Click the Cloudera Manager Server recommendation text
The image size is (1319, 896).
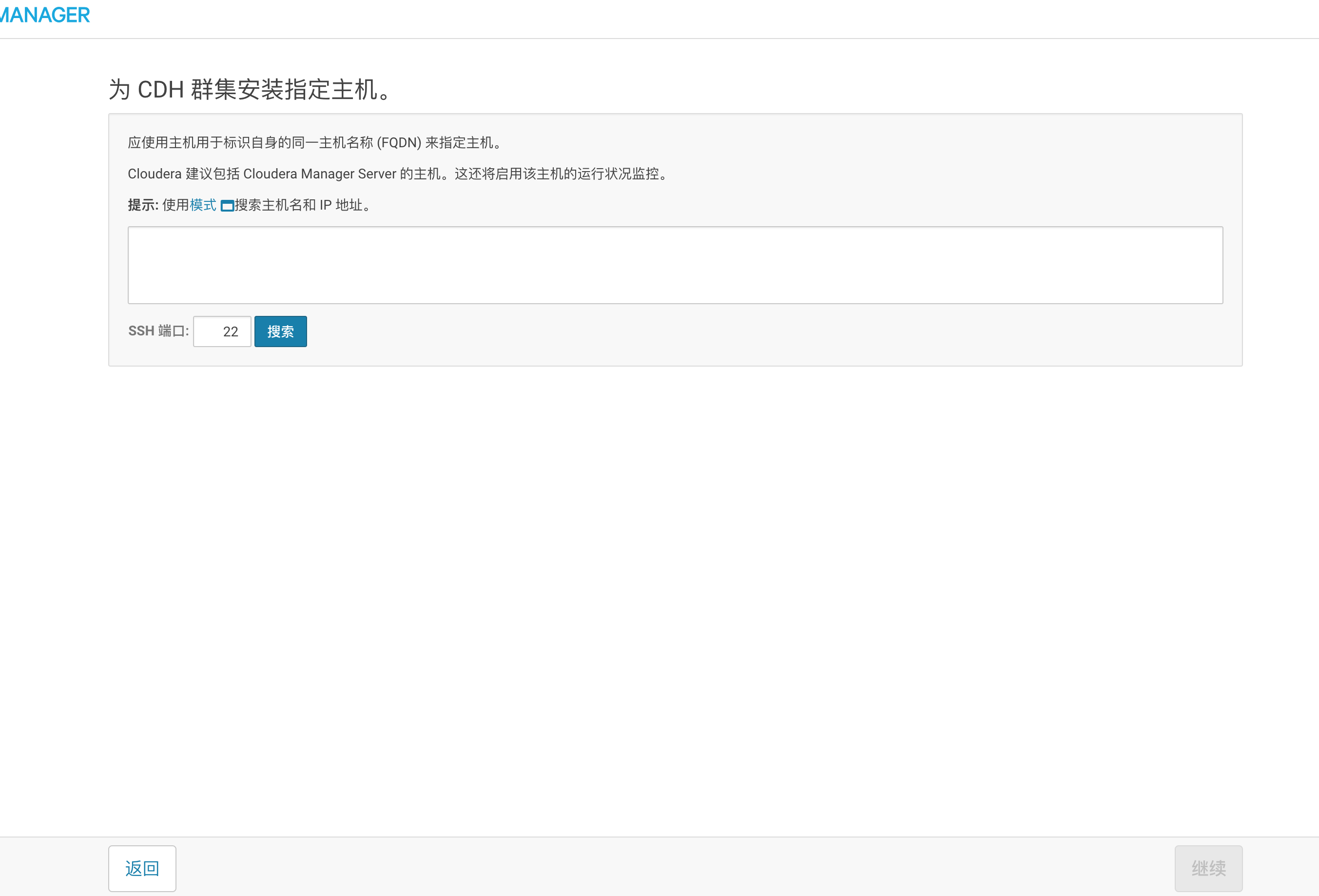tap(398, 174)
